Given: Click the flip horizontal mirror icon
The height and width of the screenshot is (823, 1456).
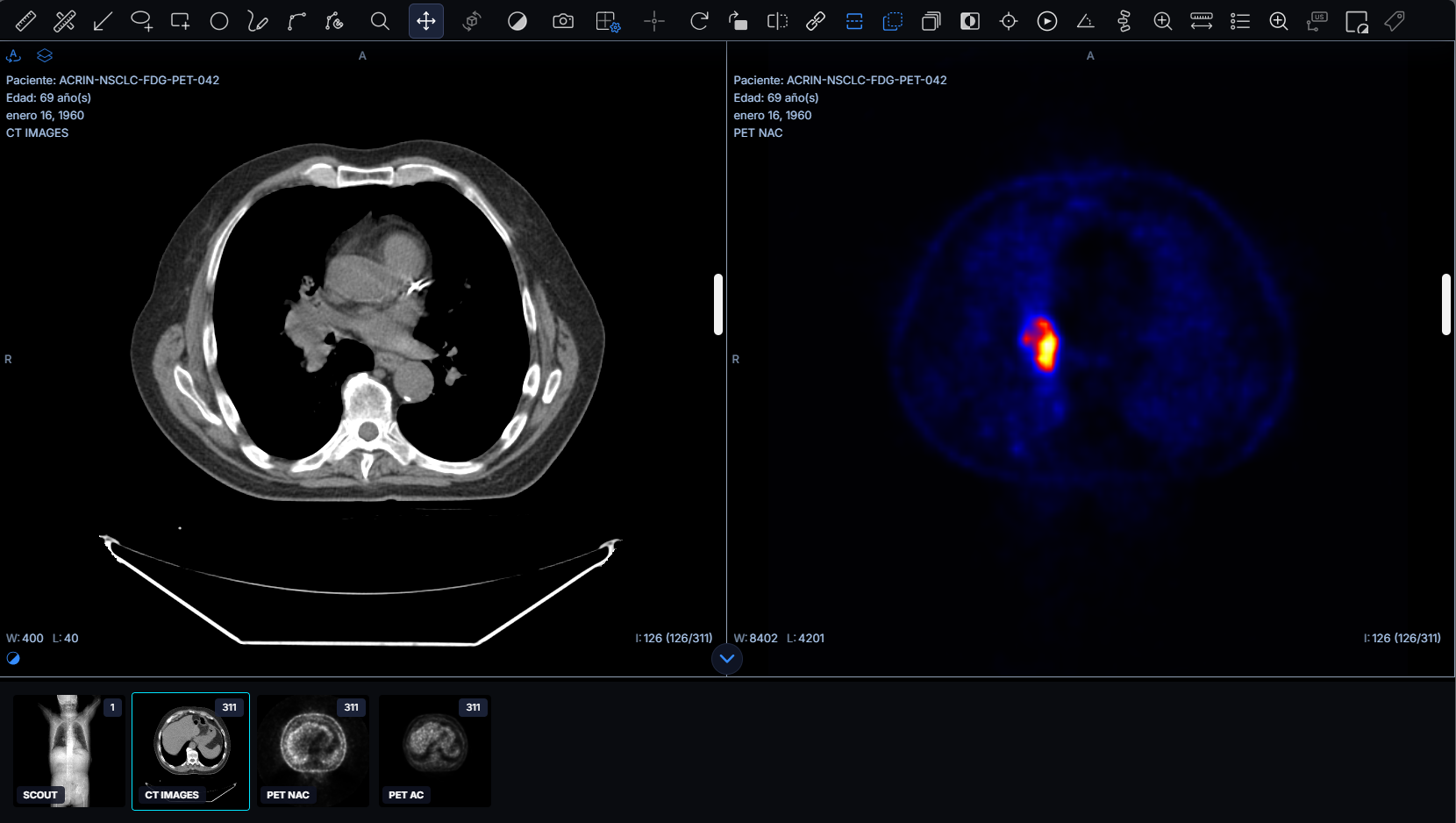Looking at the screenshot, I should (x=777, y=21).
